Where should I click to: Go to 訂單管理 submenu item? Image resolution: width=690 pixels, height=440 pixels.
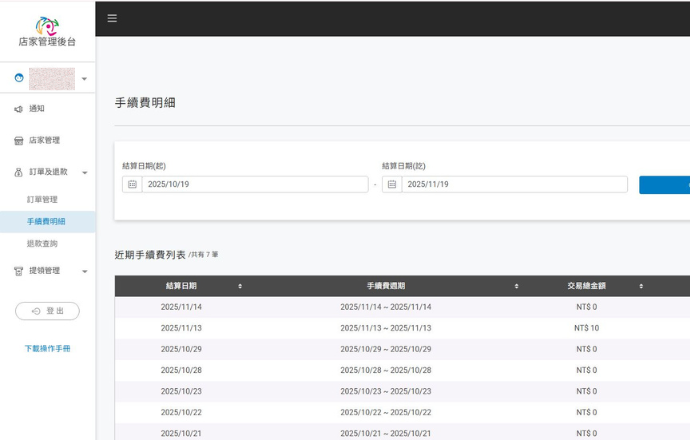pos(42,200)
